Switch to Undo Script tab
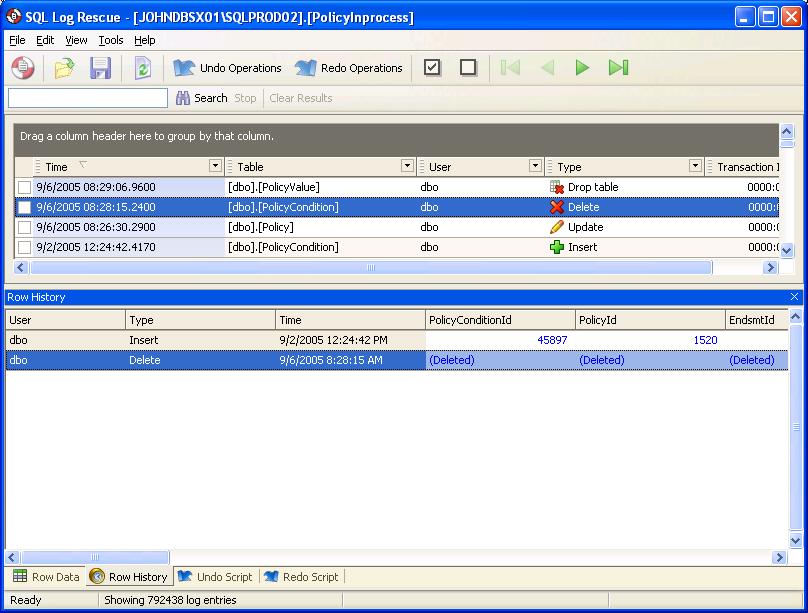Screen dimensions: 808x613 pos(215,576)
